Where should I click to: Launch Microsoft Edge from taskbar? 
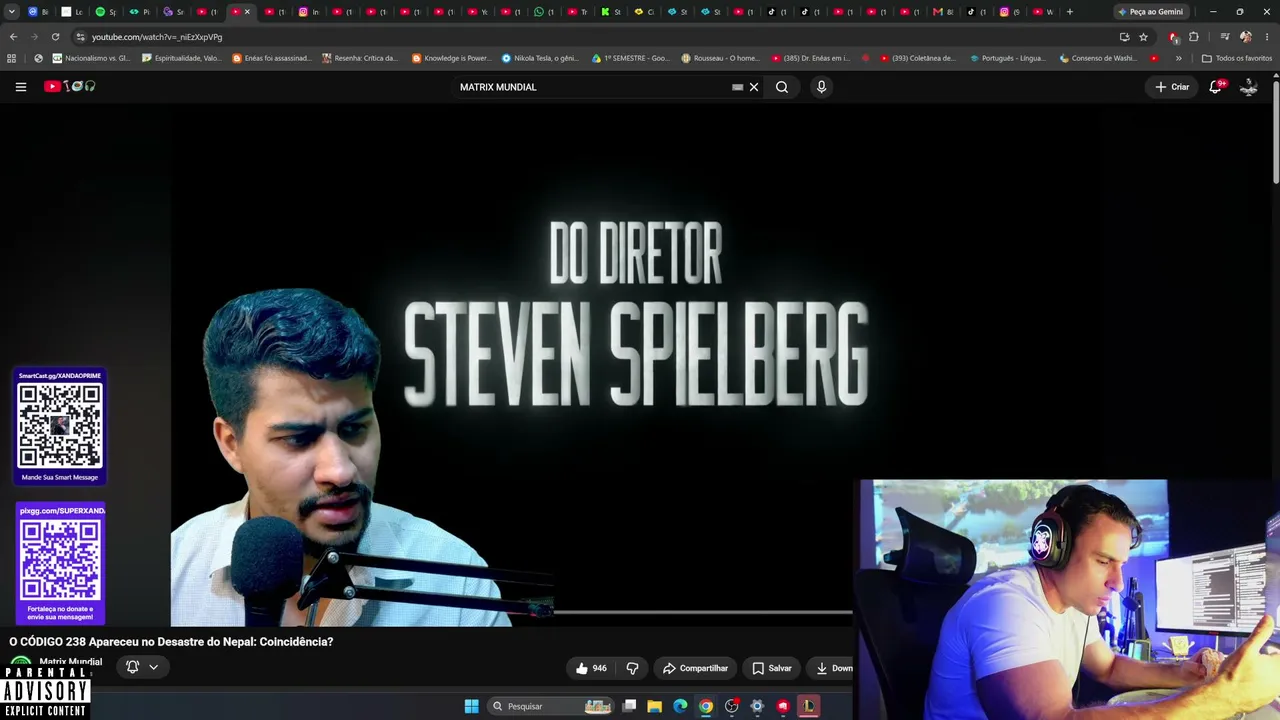coord(680,706)
